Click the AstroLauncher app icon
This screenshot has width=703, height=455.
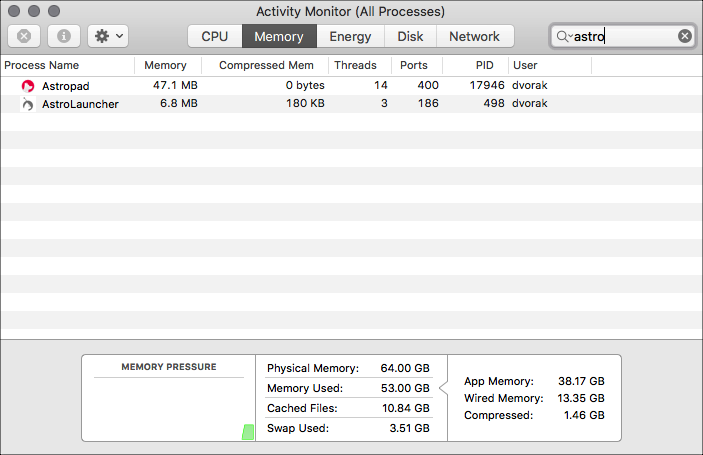pyautogui.click(x=28, y=104)
